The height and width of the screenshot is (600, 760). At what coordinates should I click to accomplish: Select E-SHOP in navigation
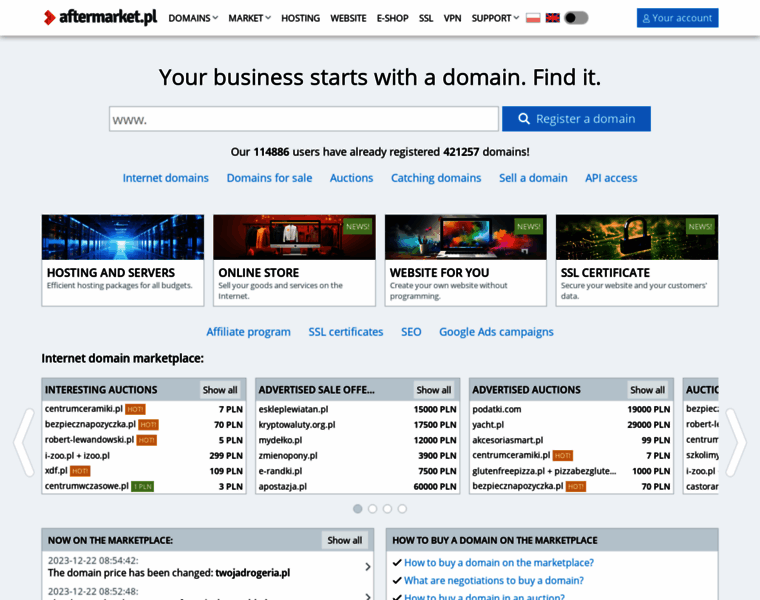pyautogui.click(x=393, y=18)
